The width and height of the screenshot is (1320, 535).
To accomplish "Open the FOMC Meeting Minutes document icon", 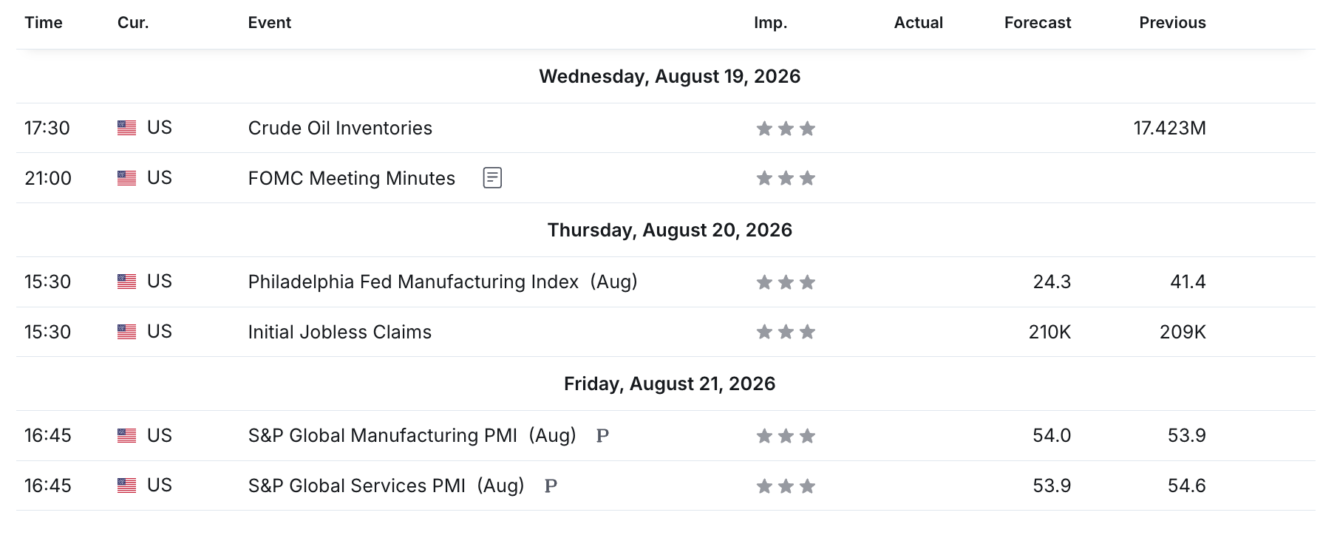I will [492, 178].
